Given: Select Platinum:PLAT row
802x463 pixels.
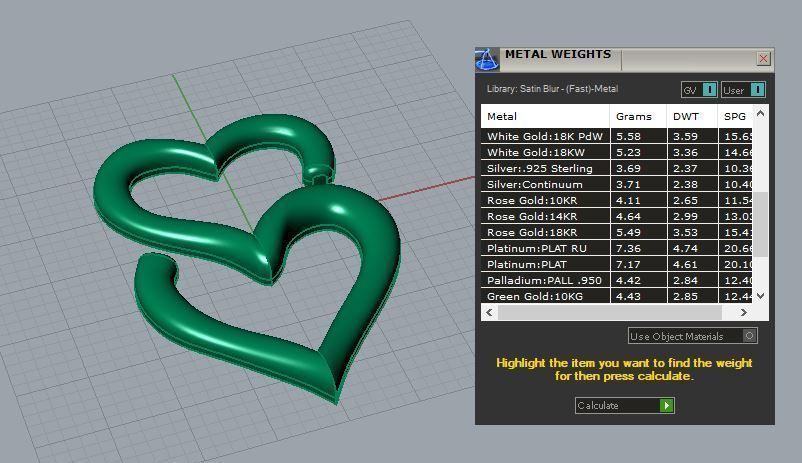Looking at the screenshot, I should pos(616,264).
